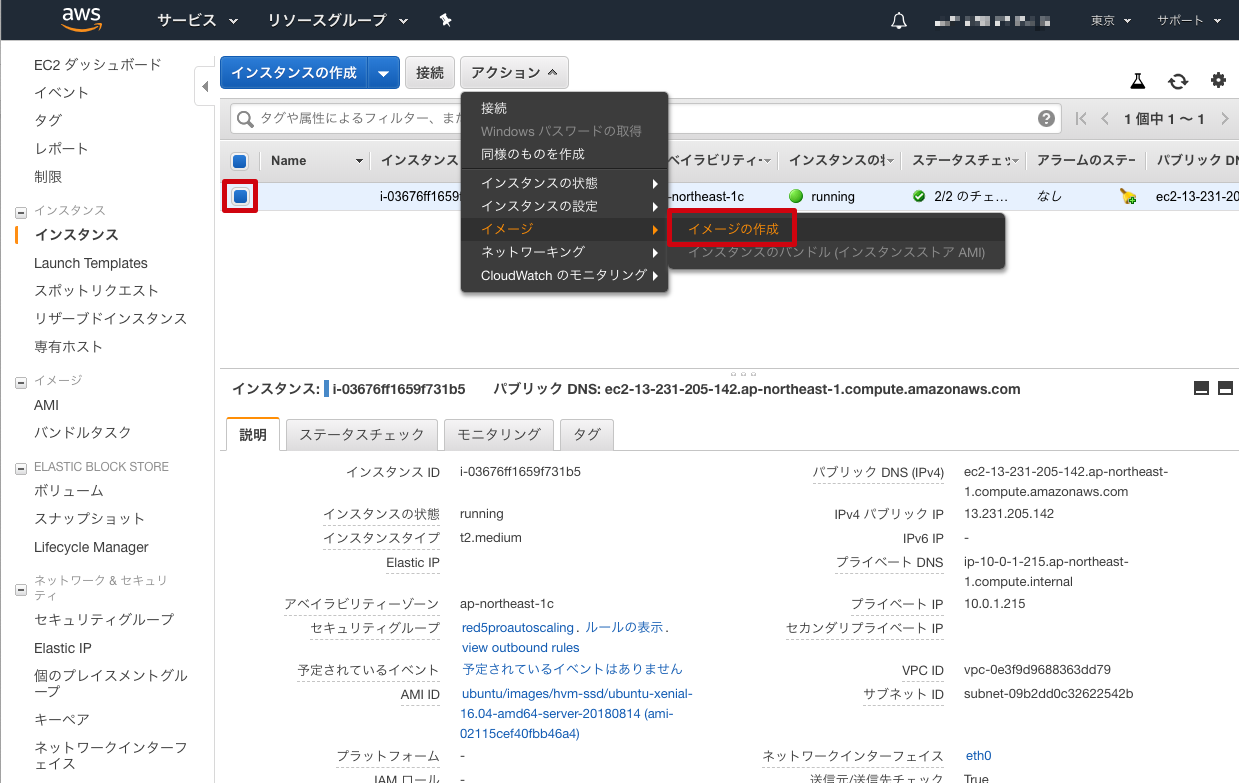Choose イメージの作成 from submenu

click(x=733, y=229)
